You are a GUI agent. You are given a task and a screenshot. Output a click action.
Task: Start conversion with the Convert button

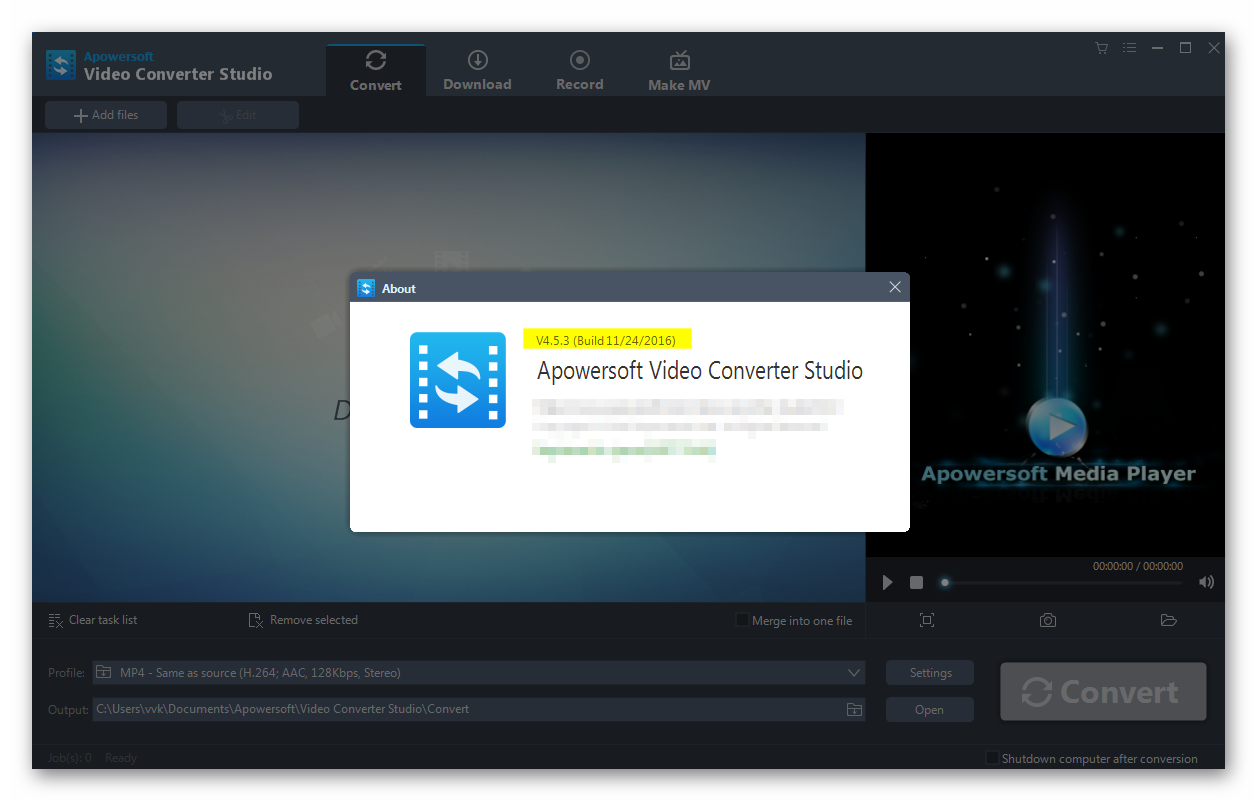[x=1103, y=691]
